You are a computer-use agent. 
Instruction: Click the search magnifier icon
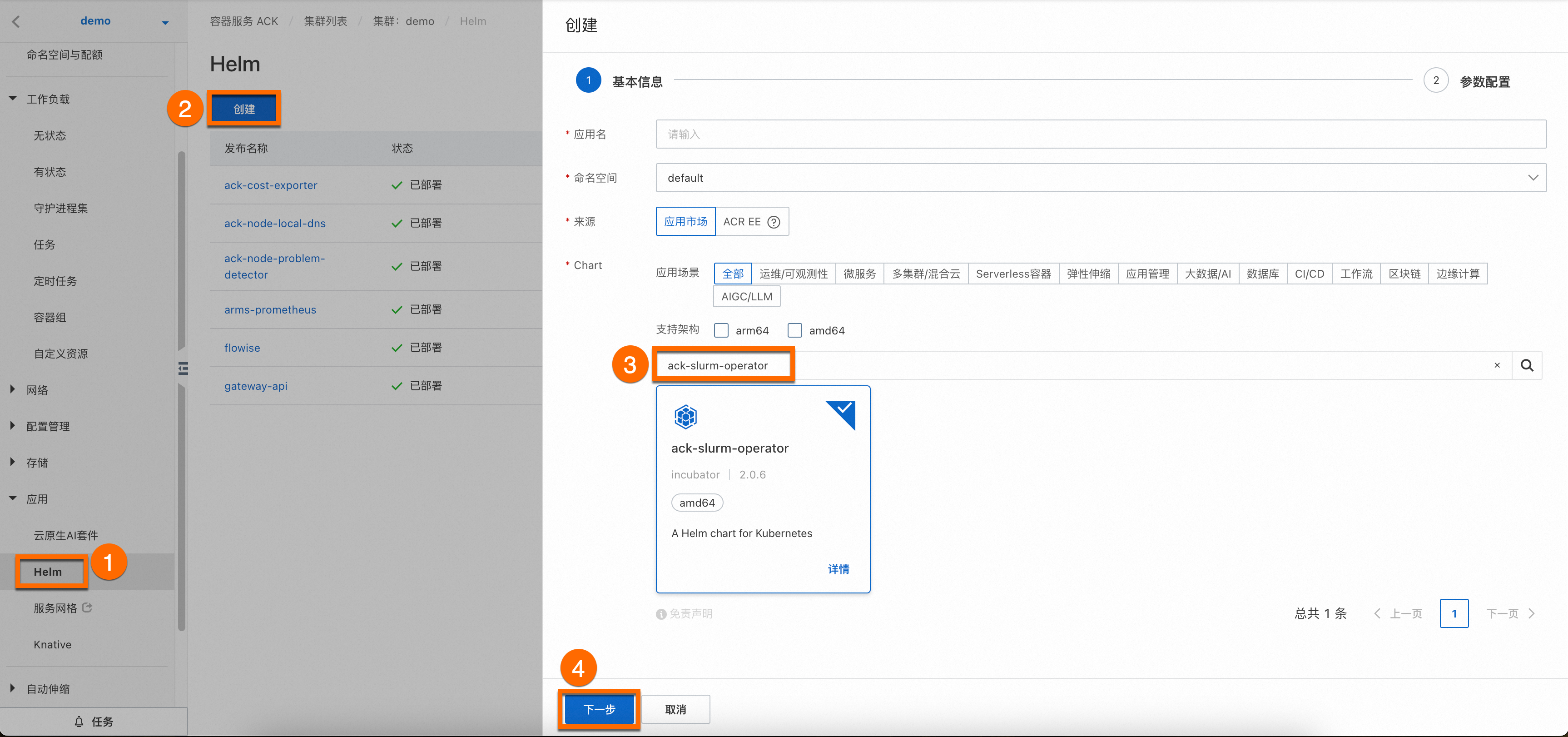point(1527,365)
